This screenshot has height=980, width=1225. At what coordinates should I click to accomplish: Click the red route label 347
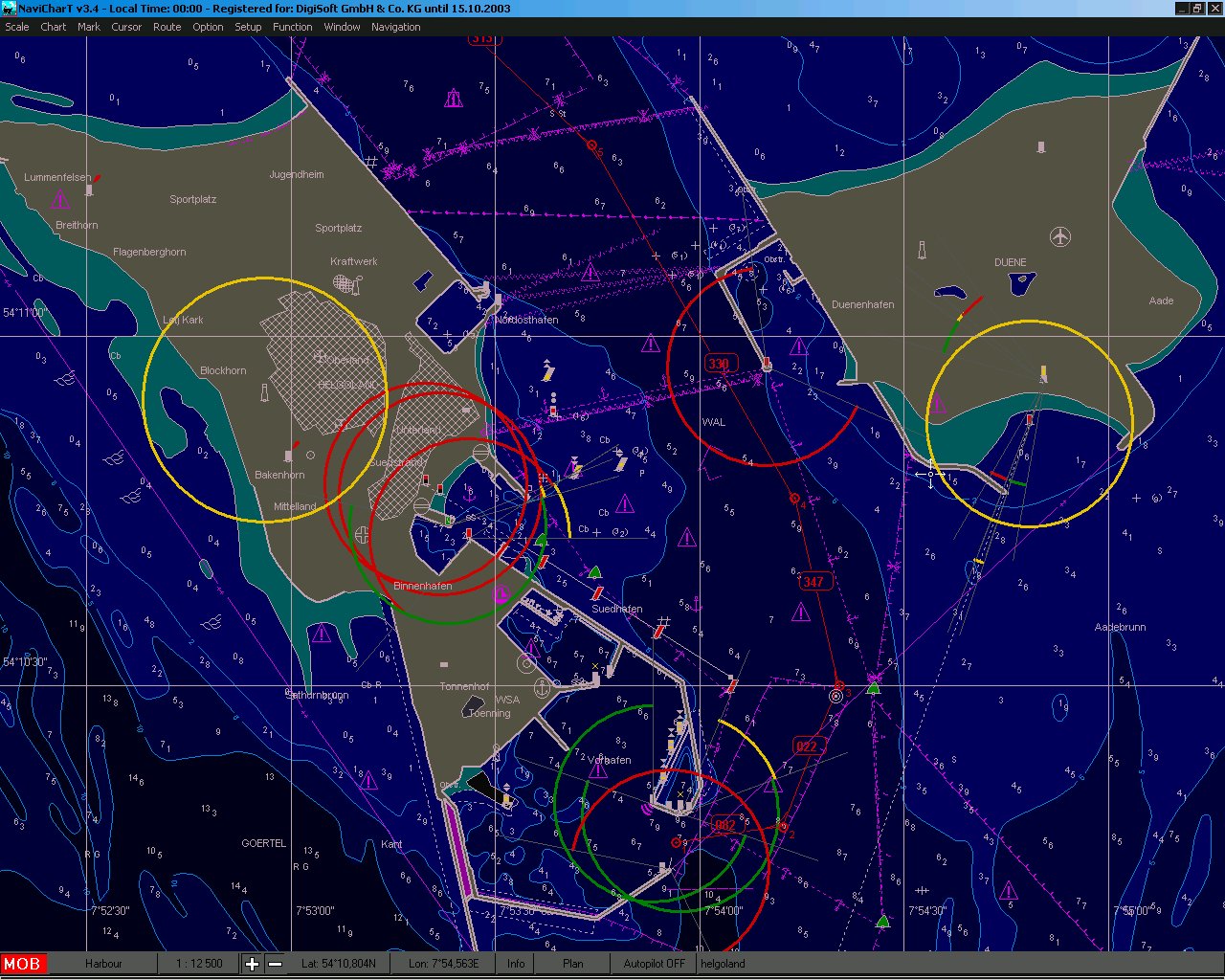tap(813, 582)
